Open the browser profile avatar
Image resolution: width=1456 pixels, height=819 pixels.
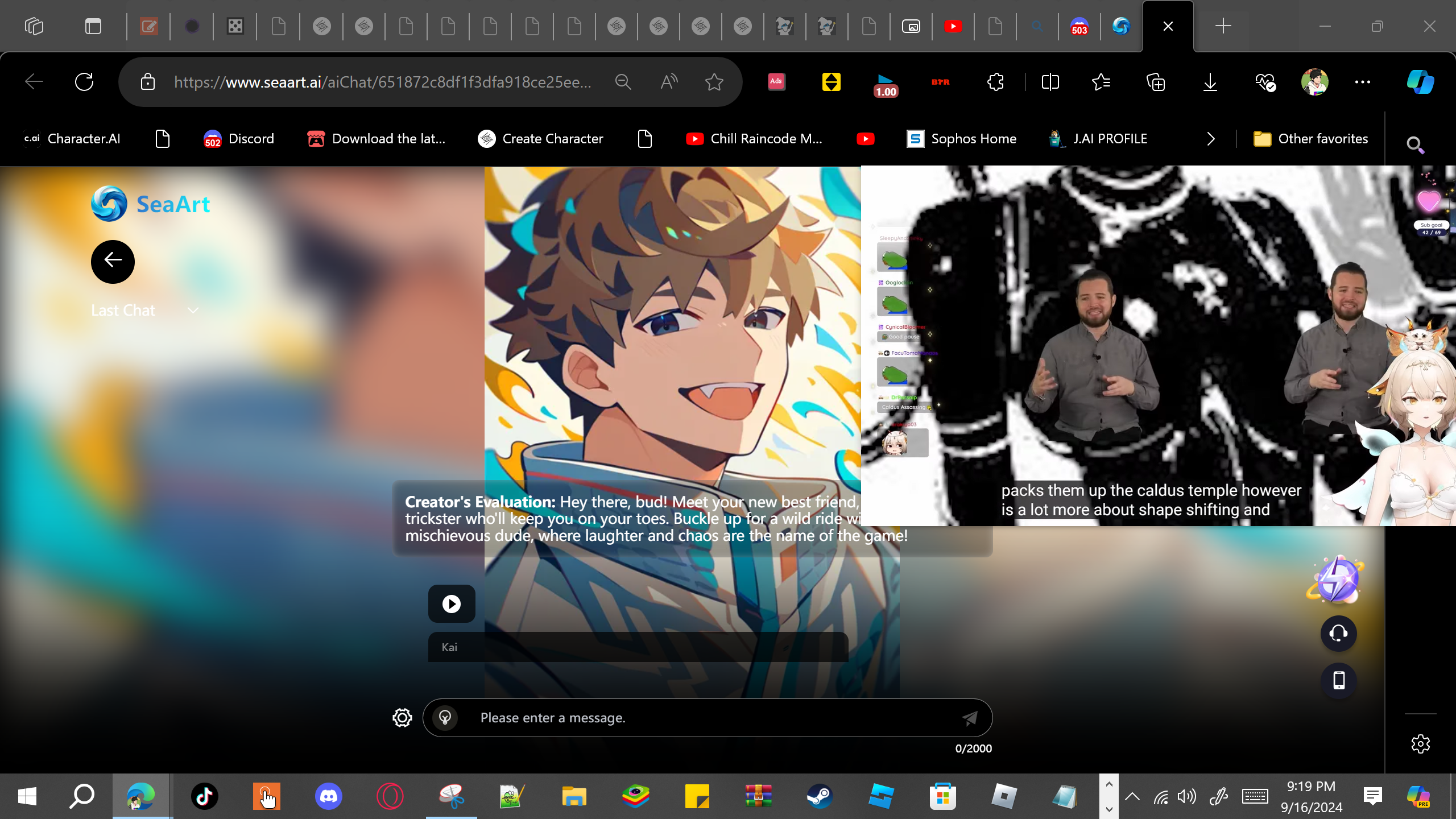pyautogui.click(x=1315, y=82)
